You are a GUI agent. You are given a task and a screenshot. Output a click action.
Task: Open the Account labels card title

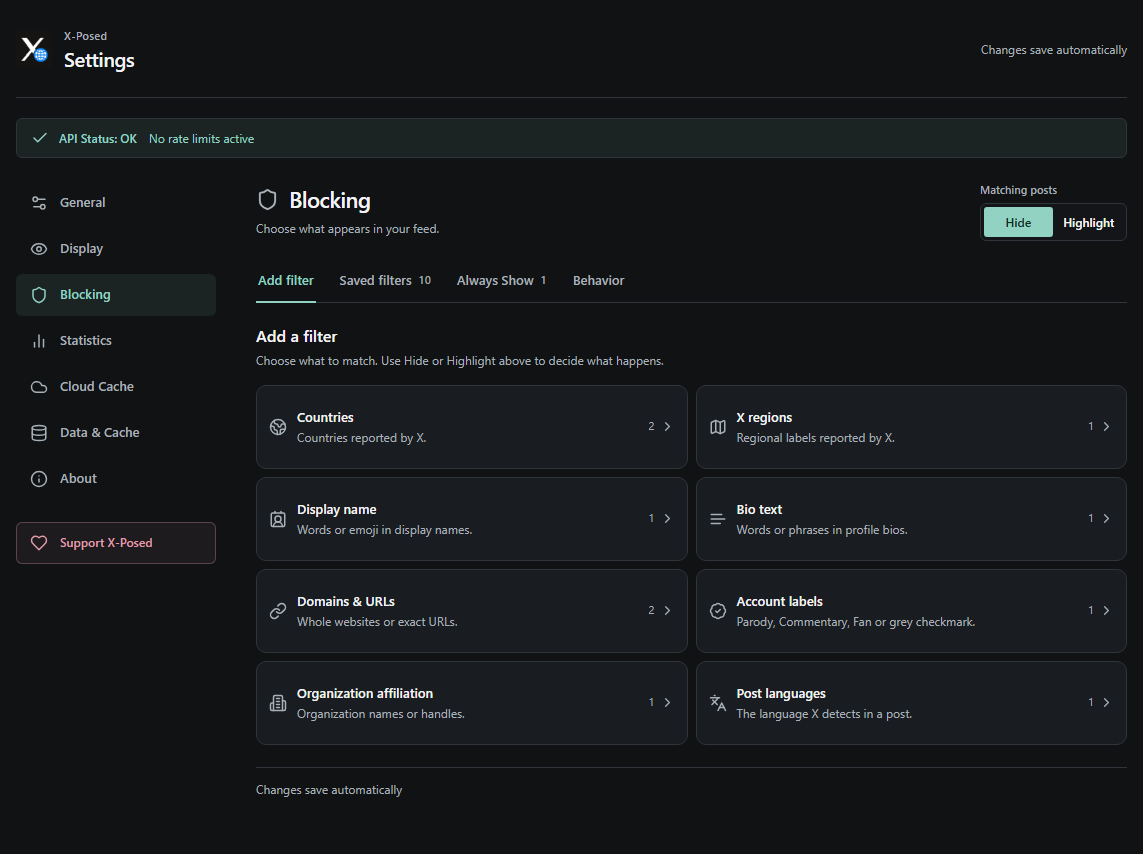(x=779, y=601)
